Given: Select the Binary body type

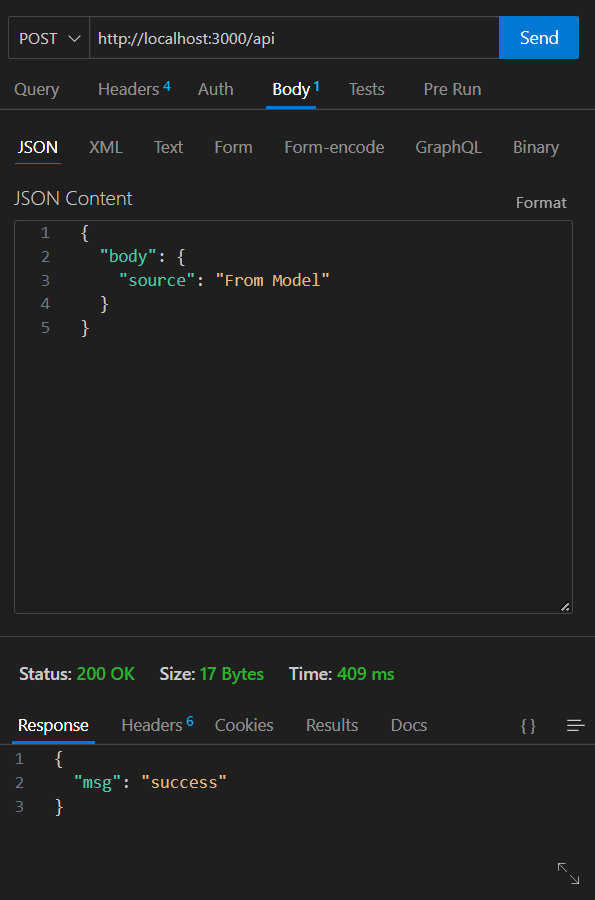Looking at the screenshot, I should pyautogui.click(x=536, y=148).
